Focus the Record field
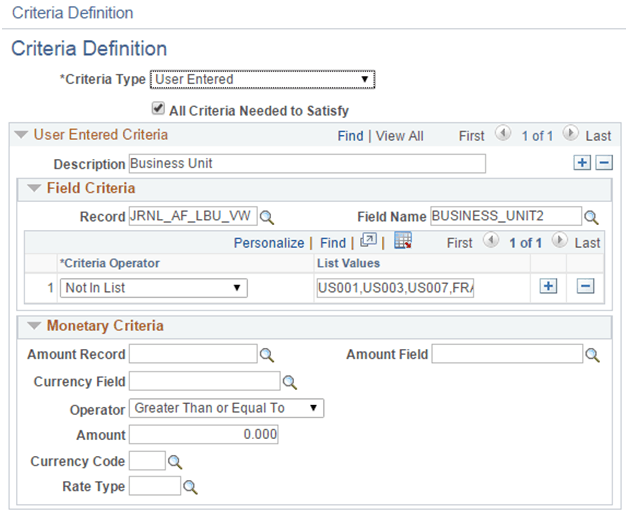Image resolution: width=628 pixels, height=515 pixels. [193, 216]
